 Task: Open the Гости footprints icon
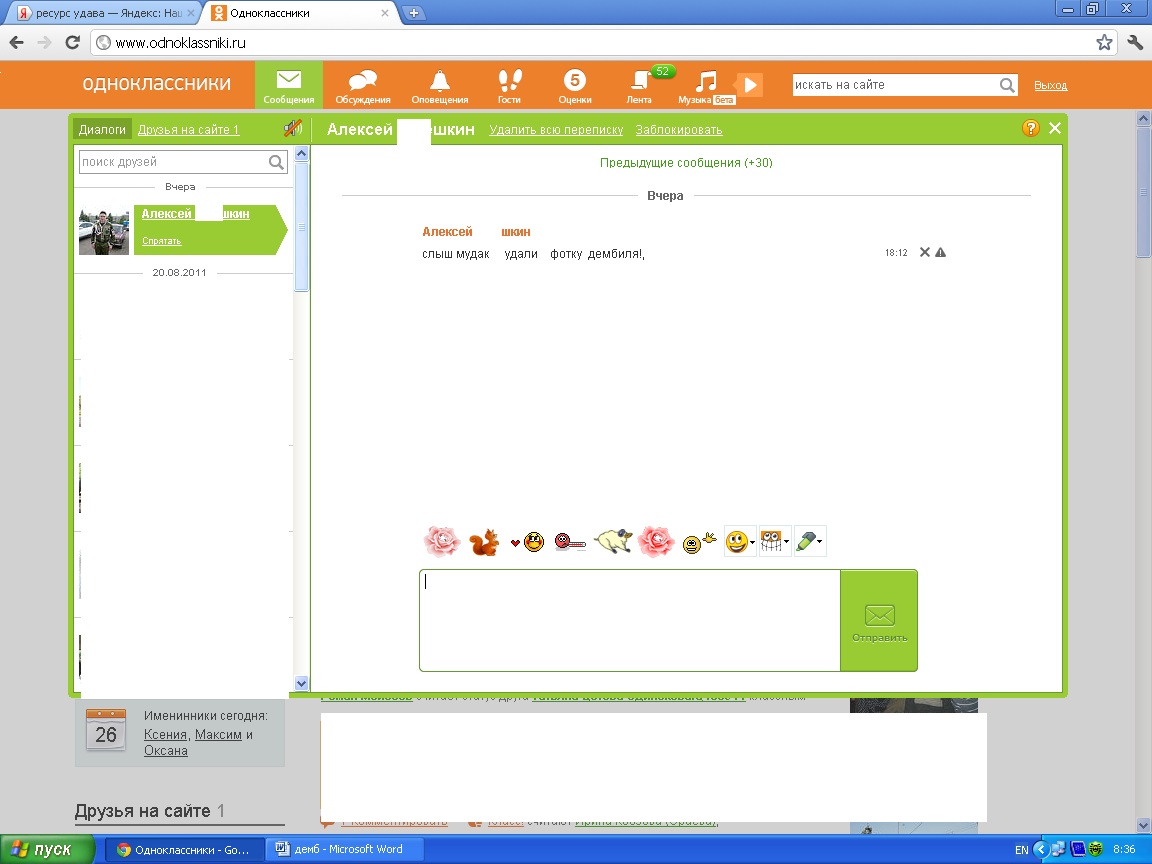click(x=509, y=86)
